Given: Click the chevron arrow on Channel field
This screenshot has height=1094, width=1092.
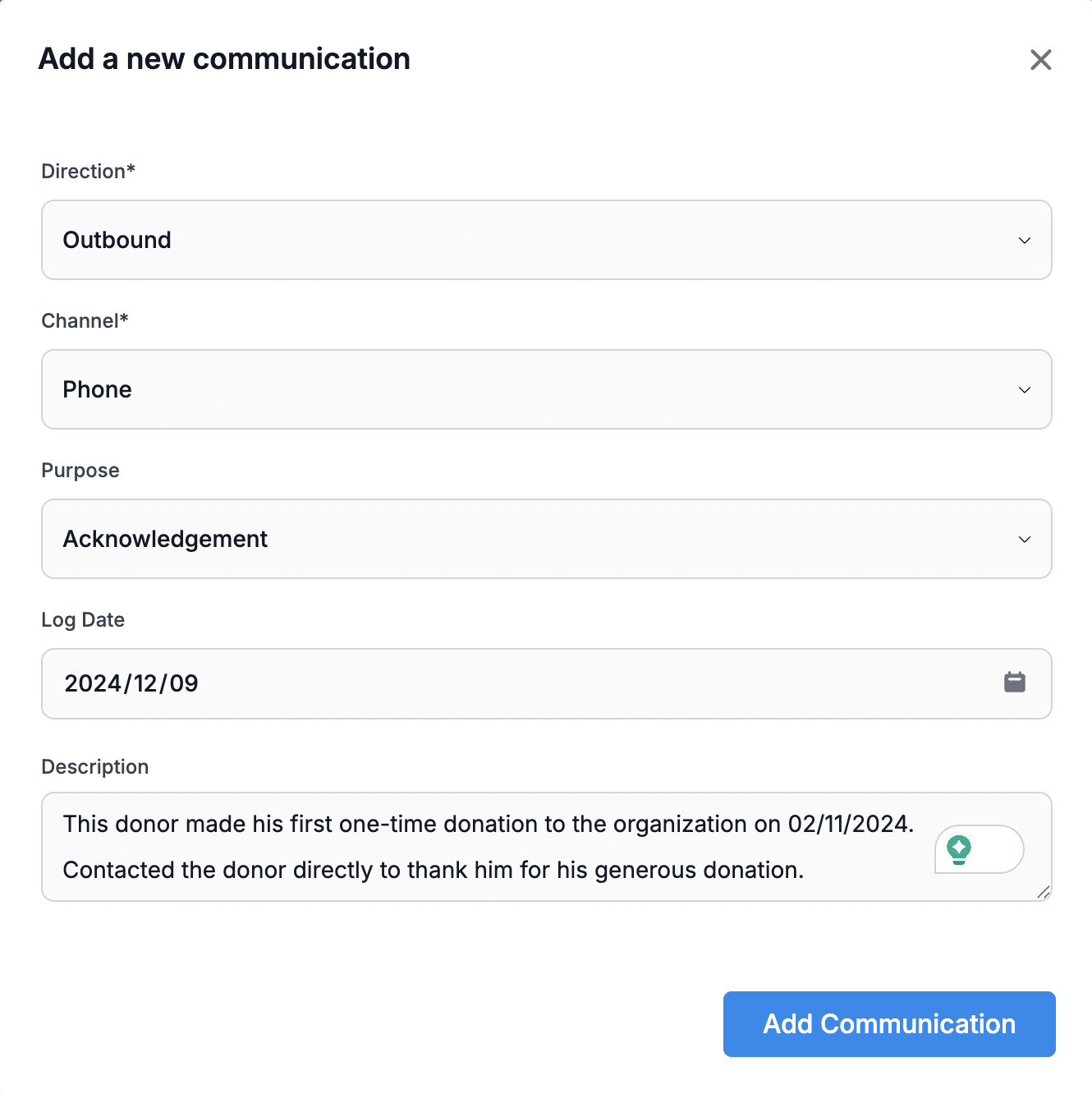Looking at the screenshot, I should pos(1025,390).
